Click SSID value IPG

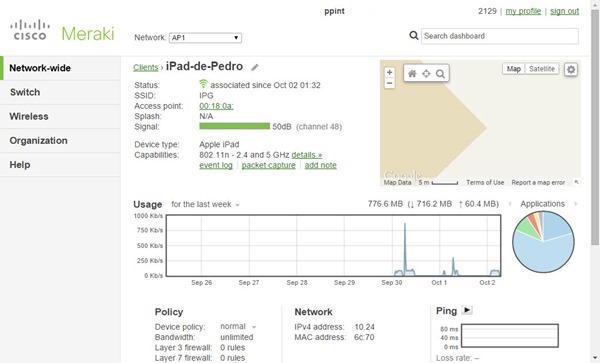tap(206, 96)
